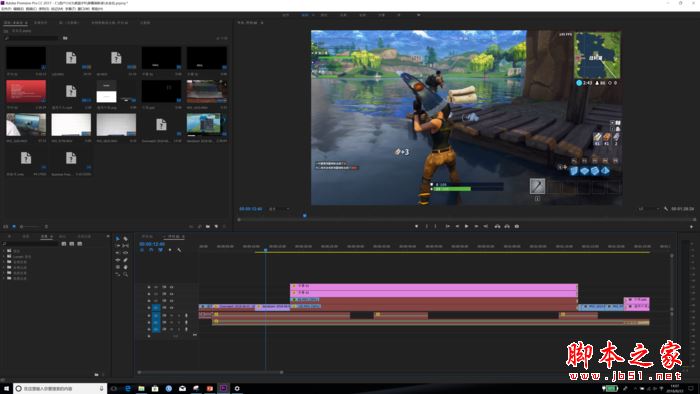
Task: Toggle V1 track targeting highlight
Action: point(156,307)
